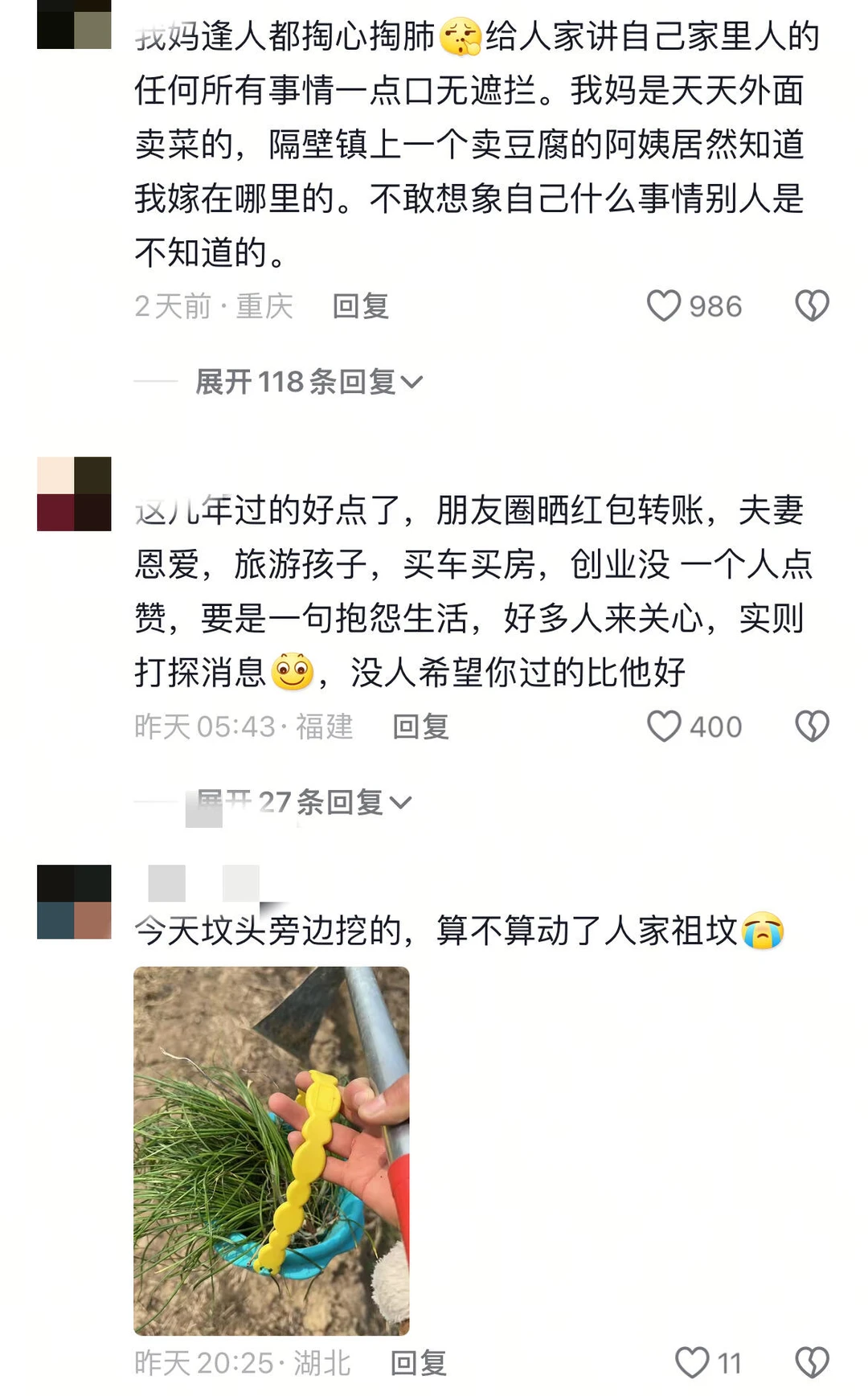
Task: Tap the crying emoji in Hubei comment
Action: [763, 931]
